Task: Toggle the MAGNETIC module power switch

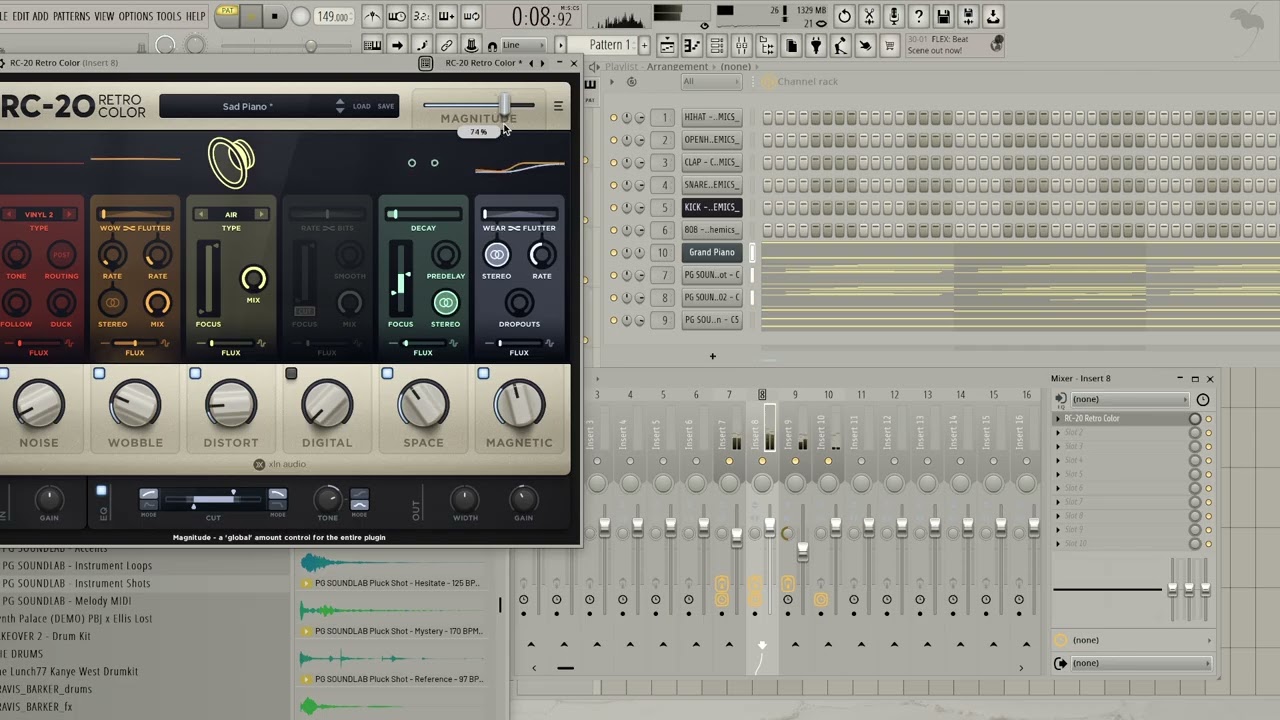Action: coord(483,374)
